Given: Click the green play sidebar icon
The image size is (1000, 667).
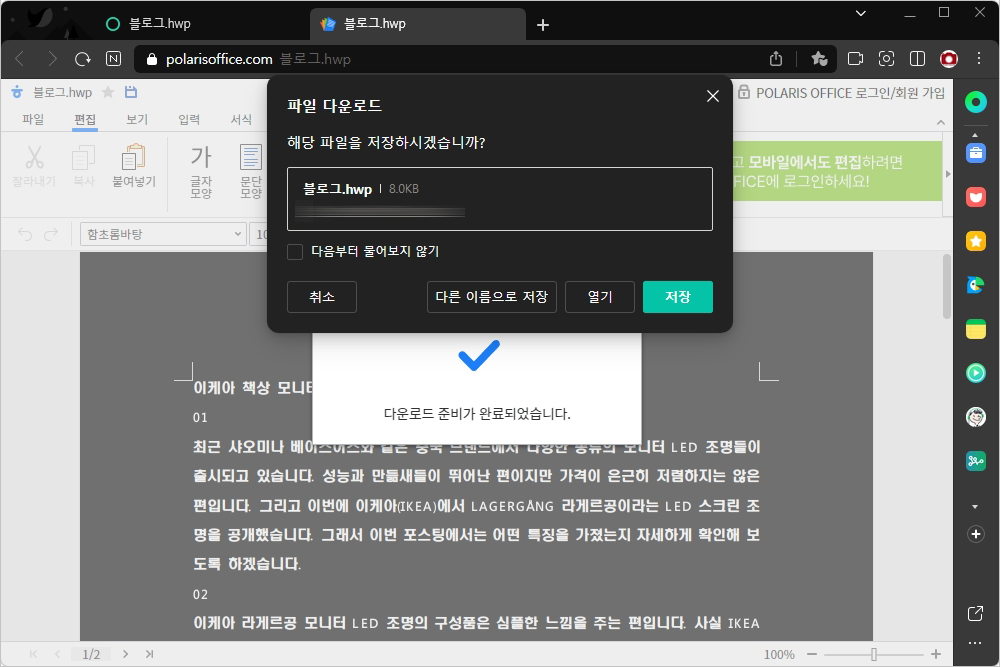Looking at the screenshot, I should [x=976, y=372].
